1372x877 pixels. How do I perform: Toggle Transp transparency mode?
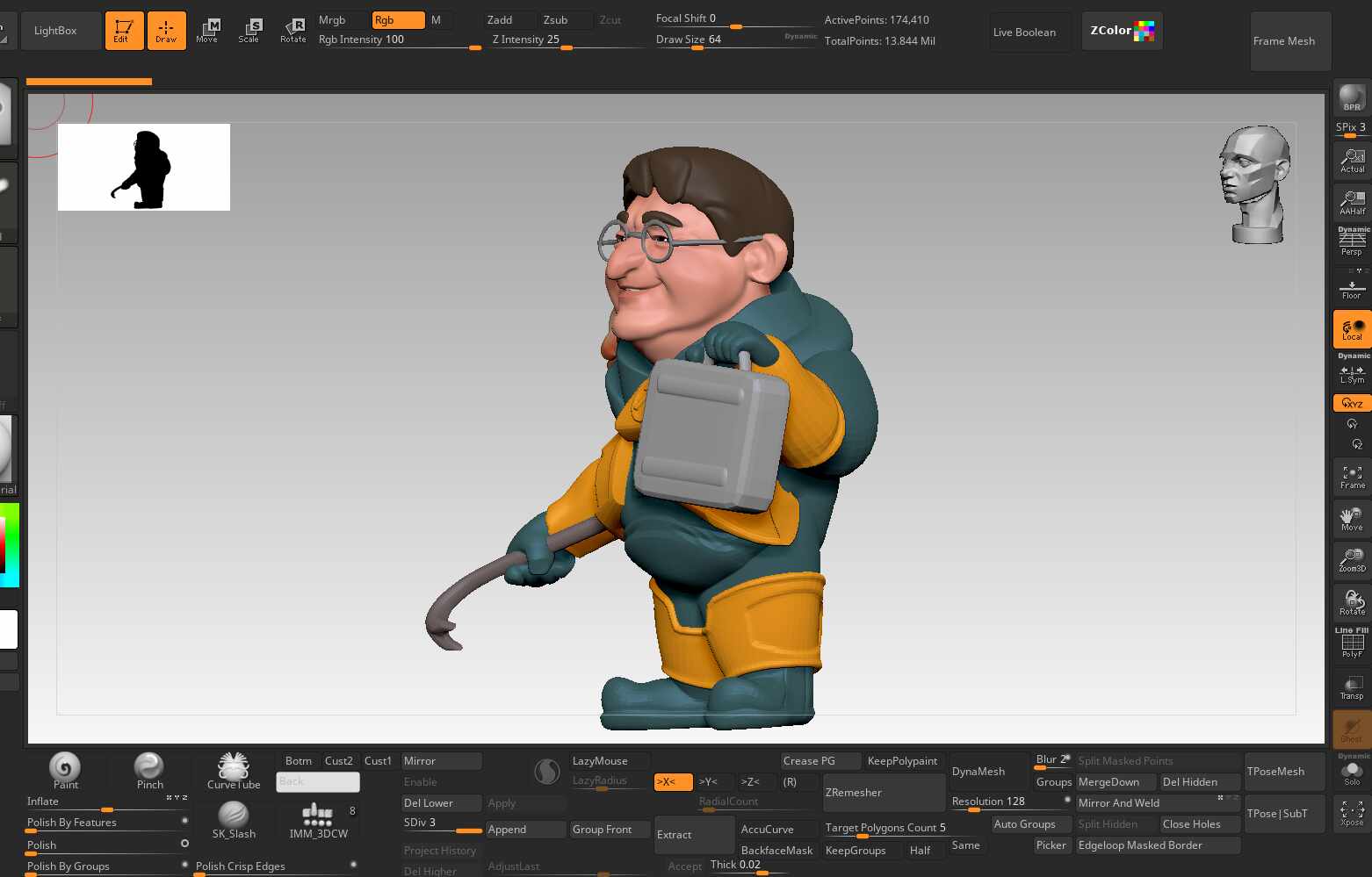tap(1352, 687)
